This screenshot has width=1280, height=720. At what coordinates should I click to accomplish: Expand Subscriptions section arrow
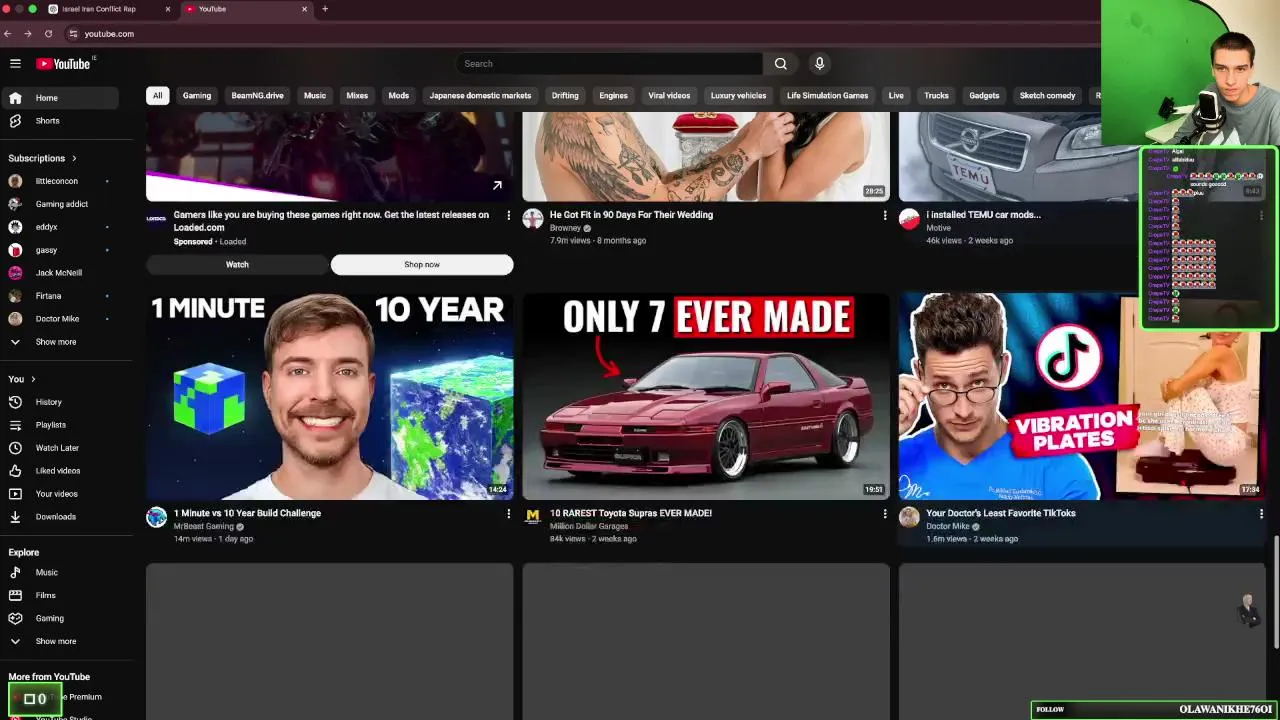point(73,158)
